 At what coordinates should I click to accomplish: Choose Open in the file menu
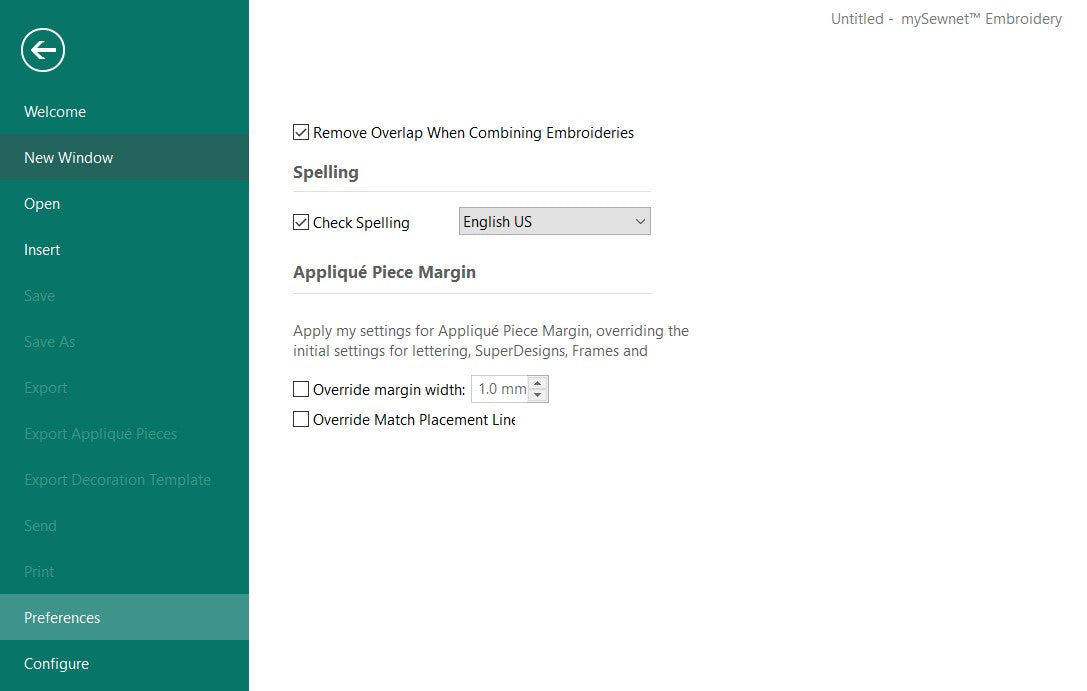pos(42,204)
